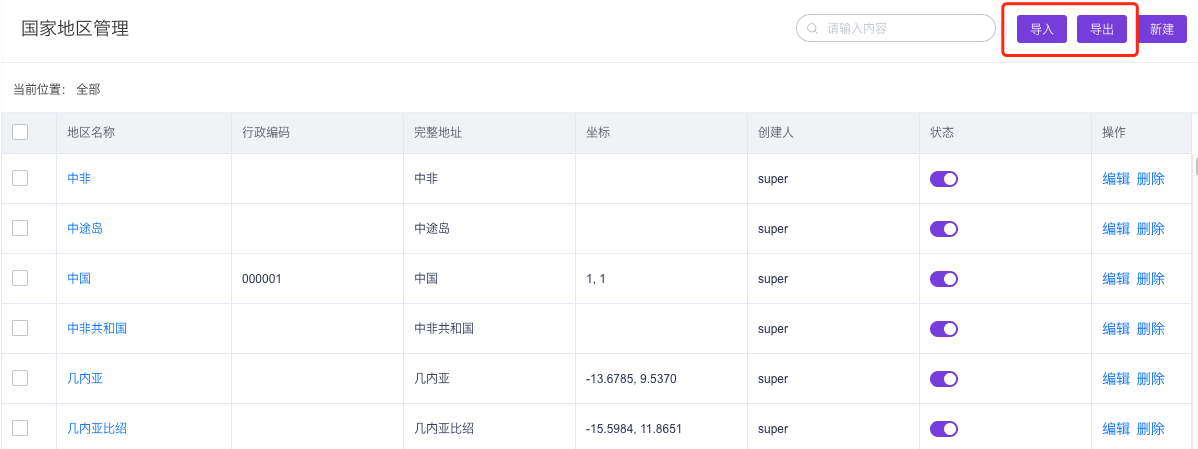Open the 中国 region link
The width and height of the screenshot is (1198, 449).
(79, 279)
